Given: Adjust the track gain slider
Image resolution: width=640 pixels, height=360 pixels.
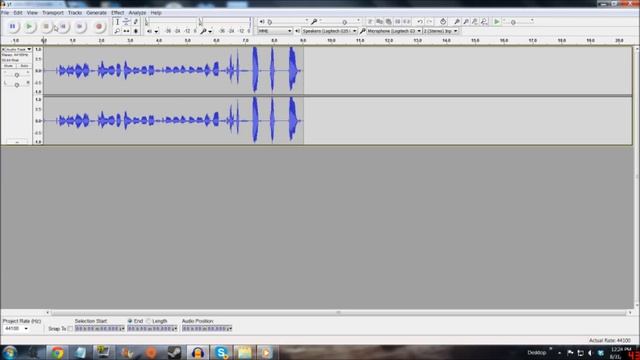Looking at the screenshot, I should (17, 75).
